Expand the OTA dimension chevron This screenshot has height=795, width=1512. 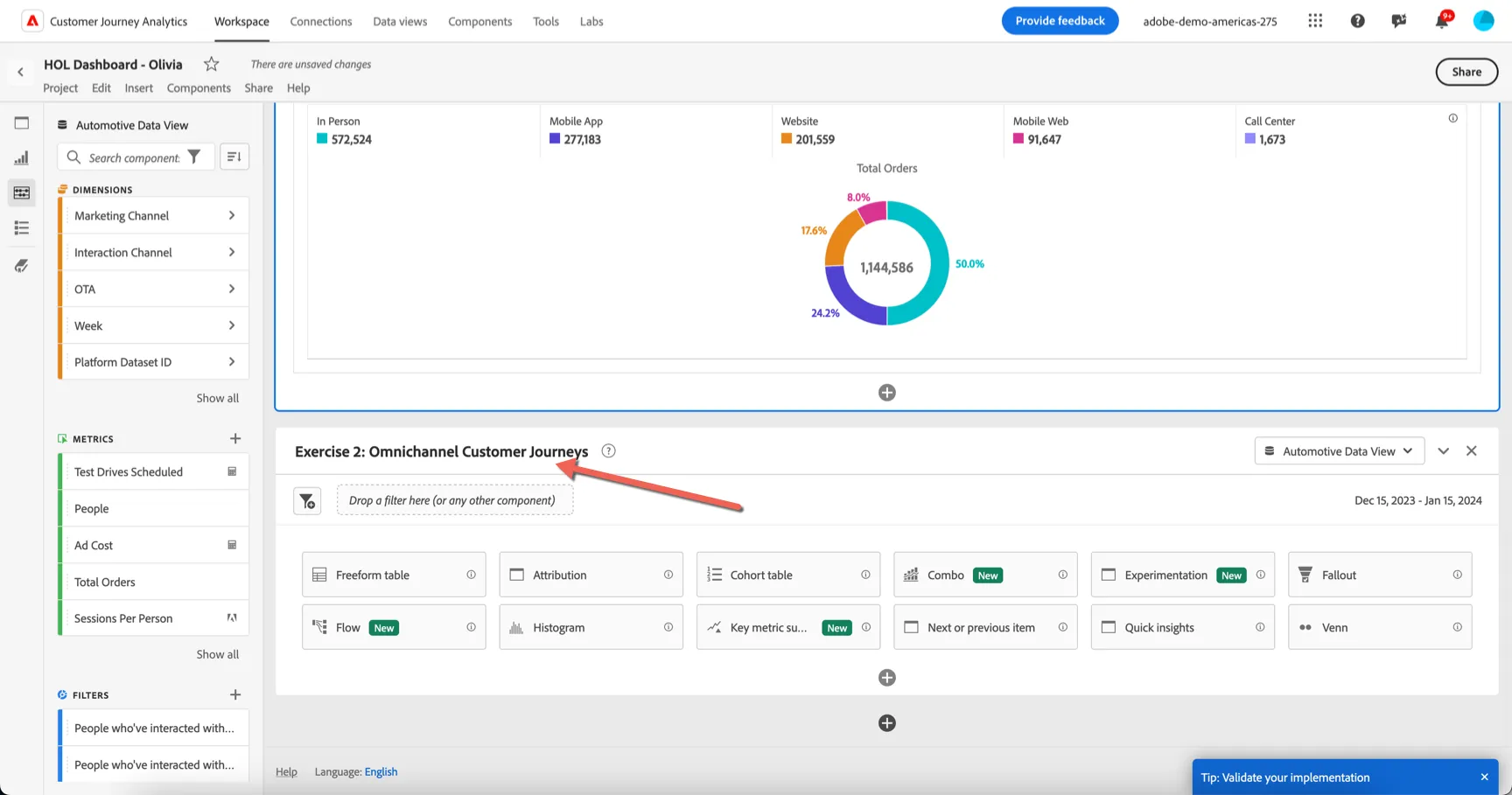pos(232,289)
